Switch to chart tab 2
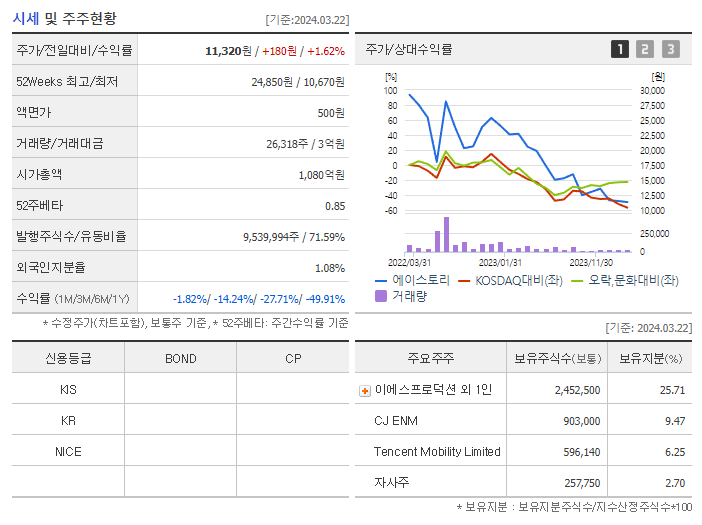Image resolution: width=702 pixels, height=525 pixels. point(645,49)
